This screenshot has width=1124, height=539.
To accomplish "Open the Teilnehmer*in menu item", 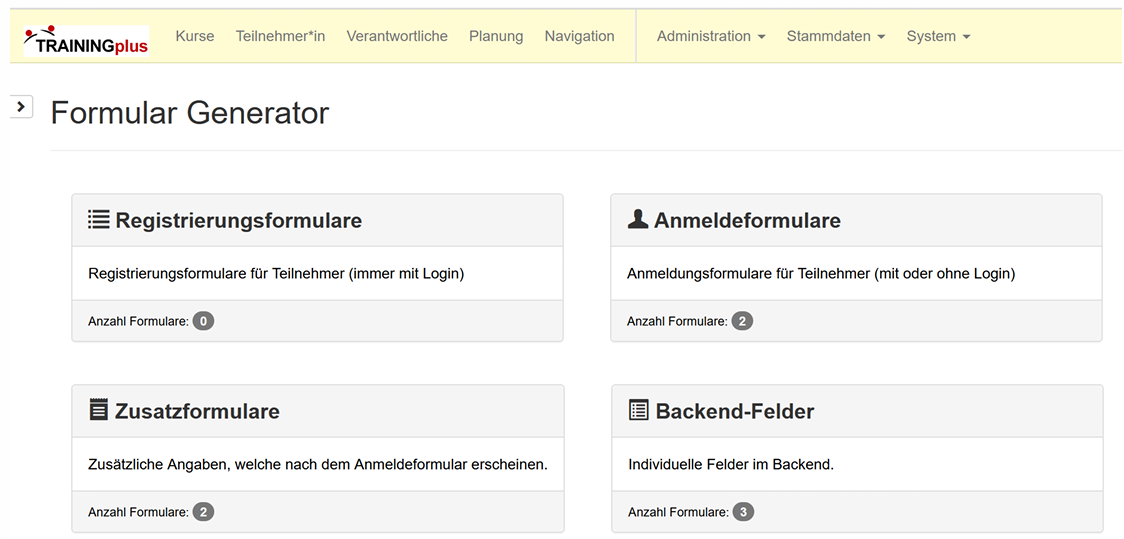I will (x=280, y=36).
